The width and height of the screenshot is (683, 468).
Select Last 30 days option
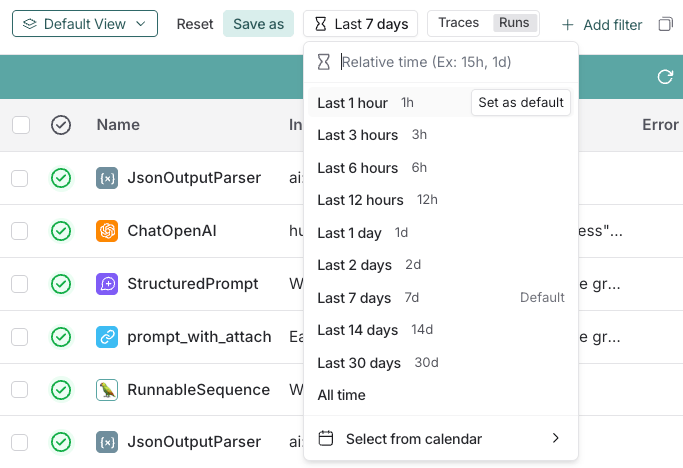(x=441, y=363)
